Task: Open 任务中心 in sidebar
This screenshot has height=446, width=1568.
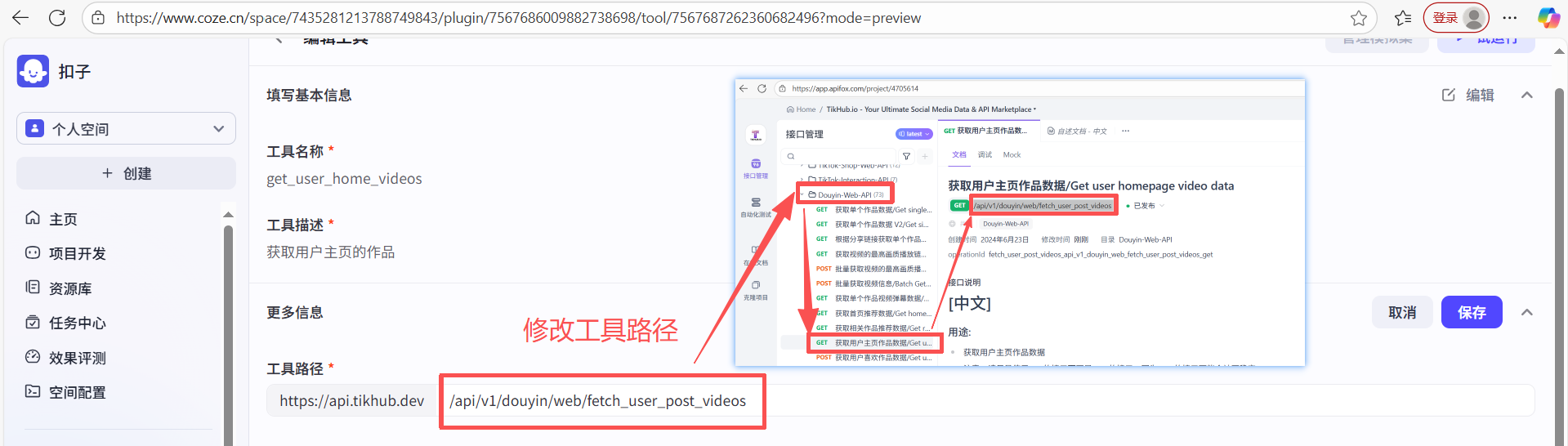Action: (x=77, y=323)
